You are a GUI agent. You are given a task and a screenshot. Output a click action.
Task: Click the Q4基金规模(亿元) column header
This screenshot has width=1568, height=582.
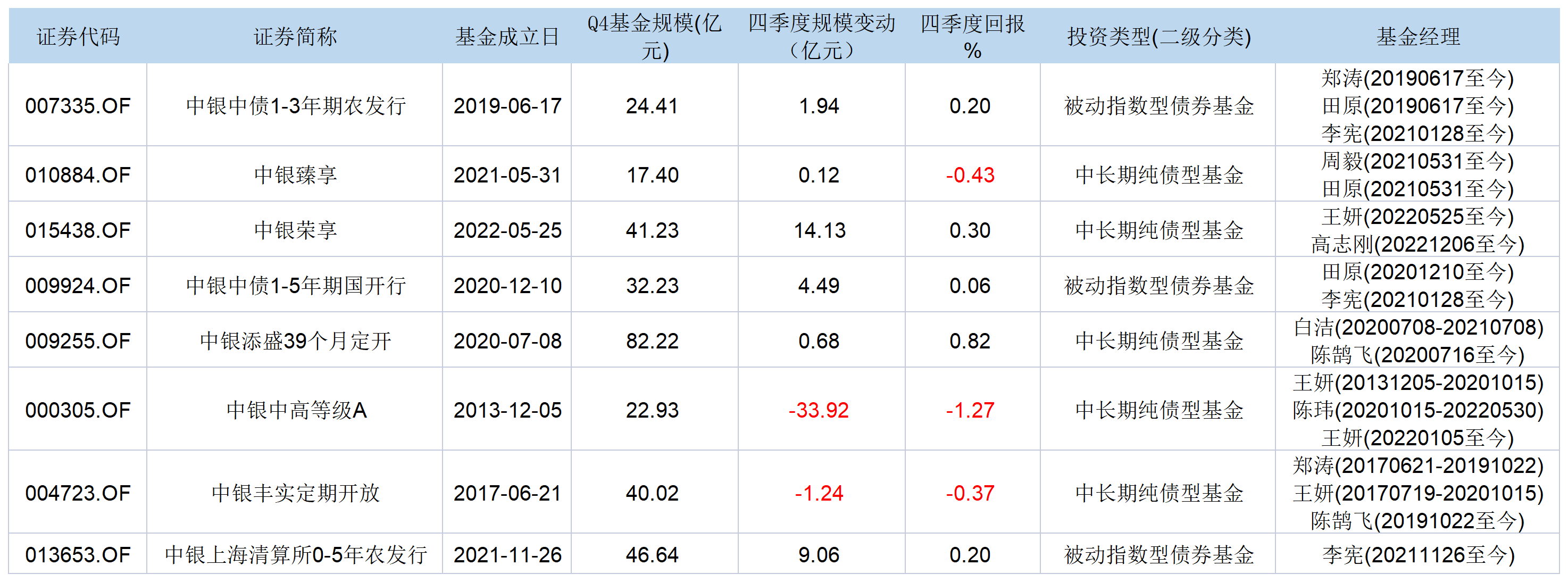654,37
